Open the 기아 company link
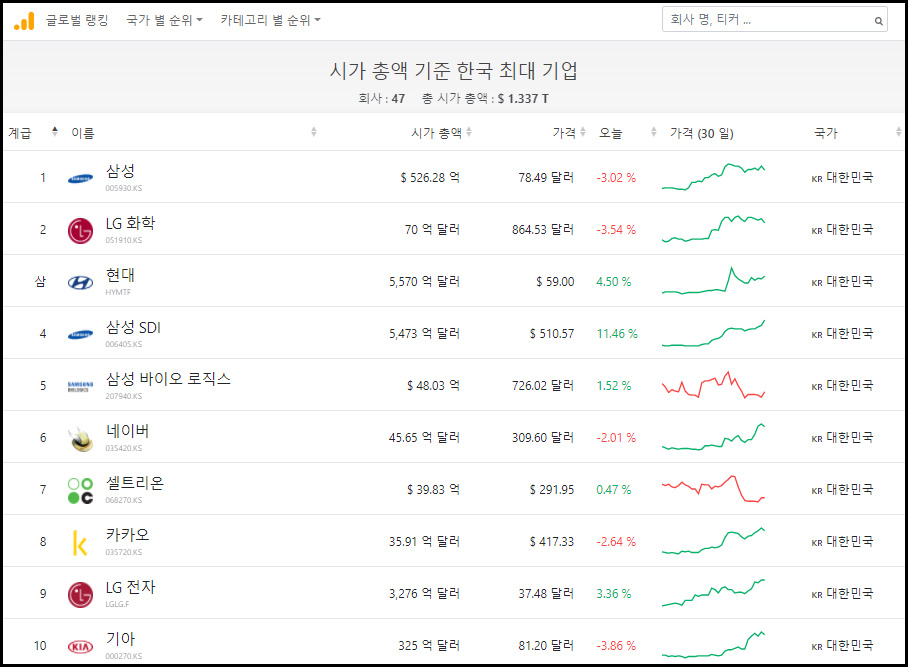908x667 pixels. (120, 639)
